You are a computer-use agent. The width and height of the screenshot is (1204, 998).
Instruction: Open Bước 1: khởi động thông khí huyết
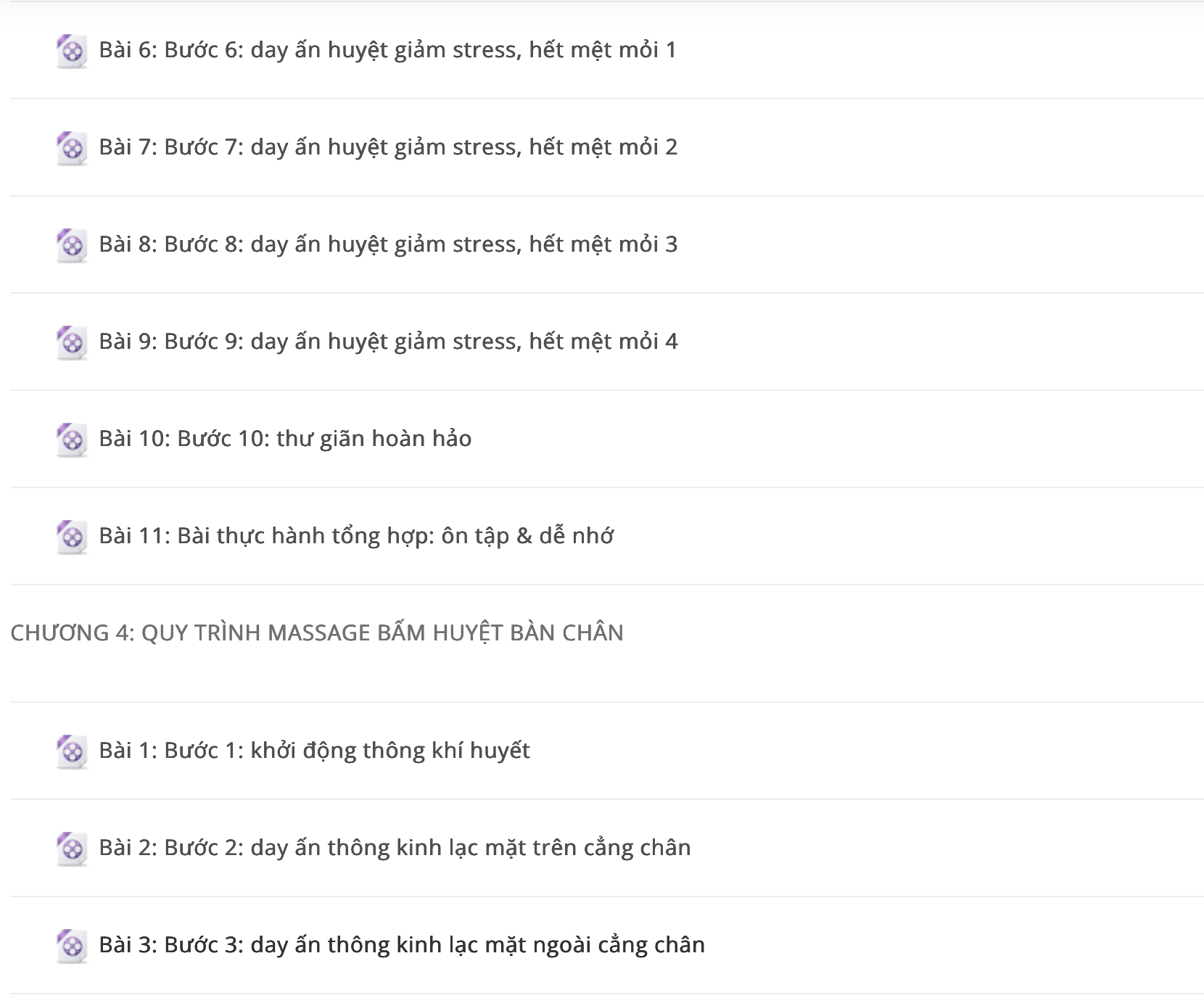coord(314,751)
